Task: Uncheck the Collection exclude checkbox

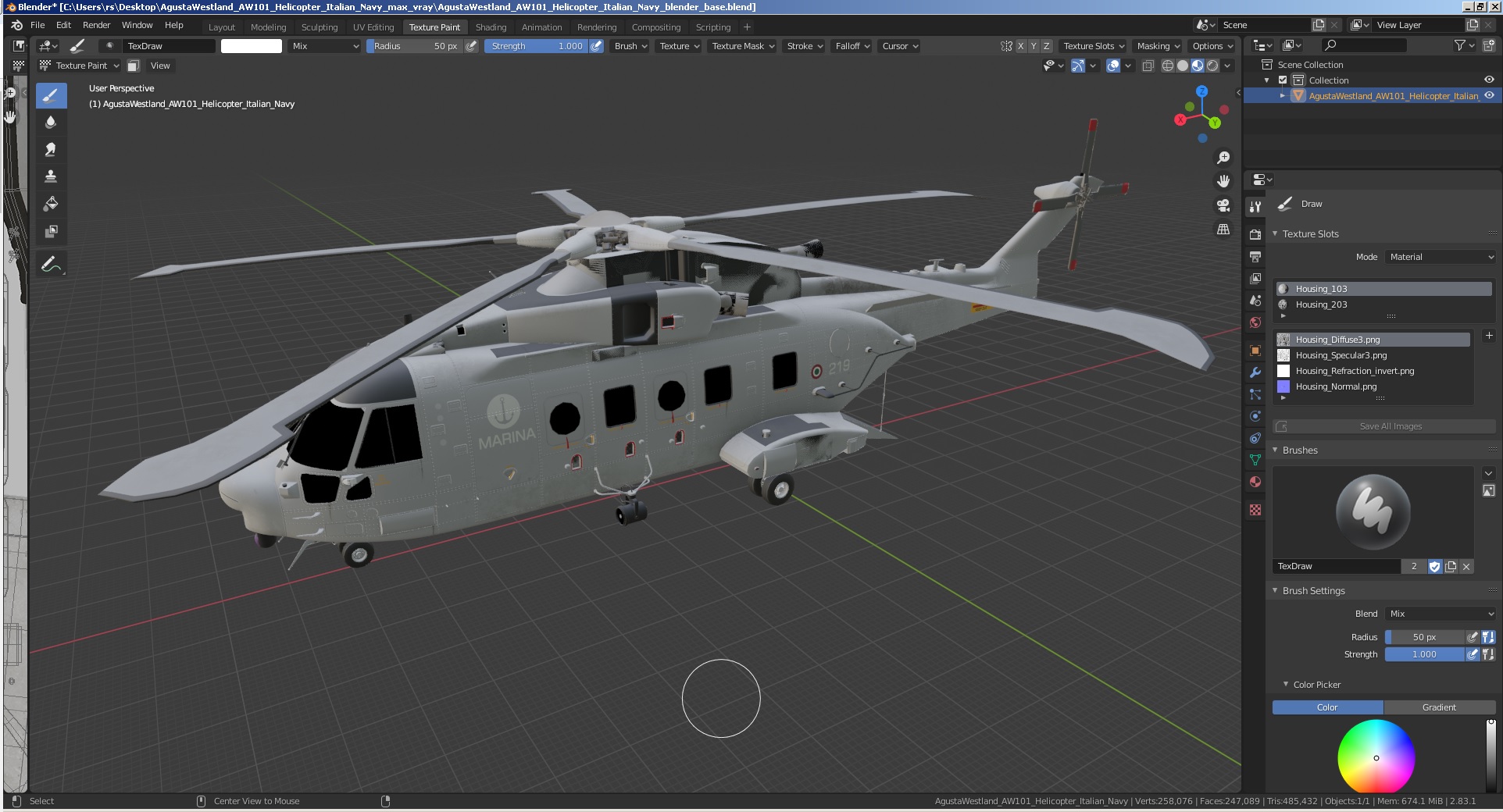Action: click(1283, 80)
